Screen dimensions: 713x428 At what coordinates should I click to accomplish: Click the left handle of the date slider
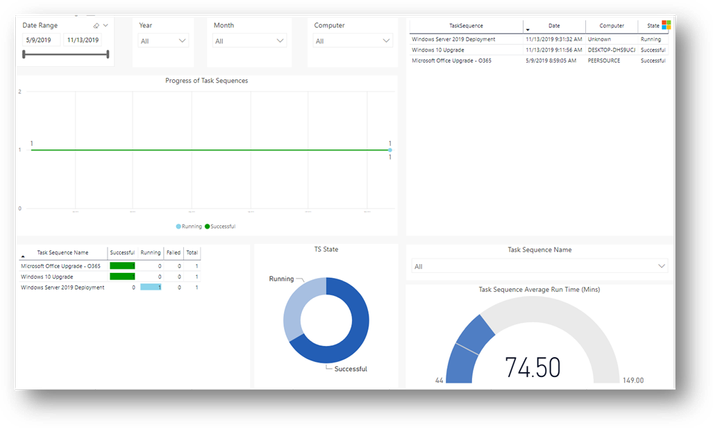(24, 55)
